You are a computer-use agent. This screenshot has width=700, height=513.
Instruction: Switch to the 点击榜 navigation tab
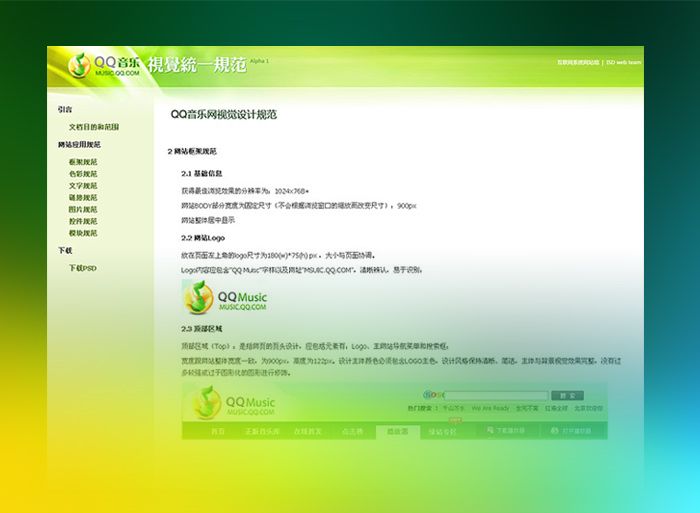point(352,431)
